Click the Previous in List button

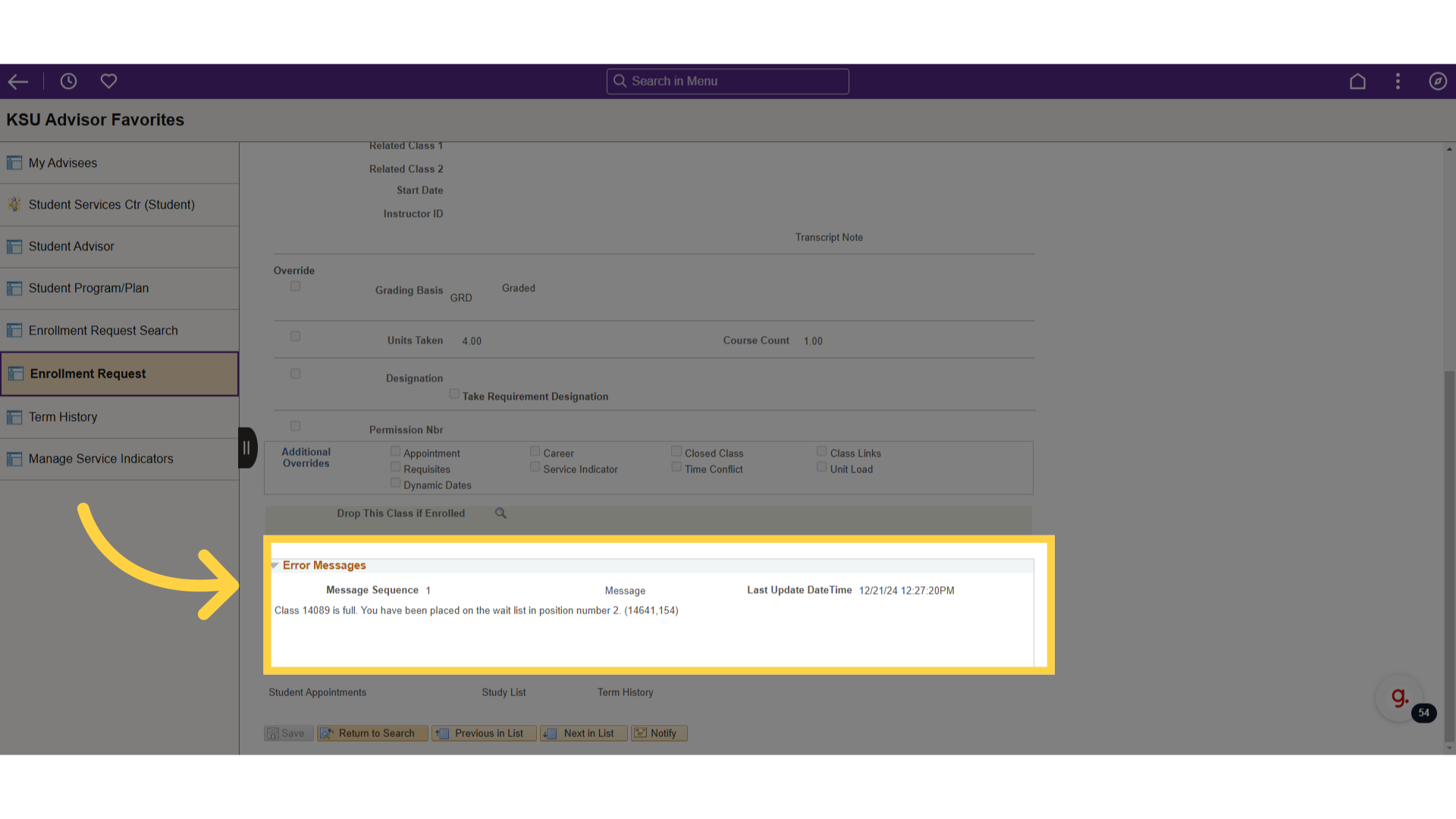coord(484,733)
